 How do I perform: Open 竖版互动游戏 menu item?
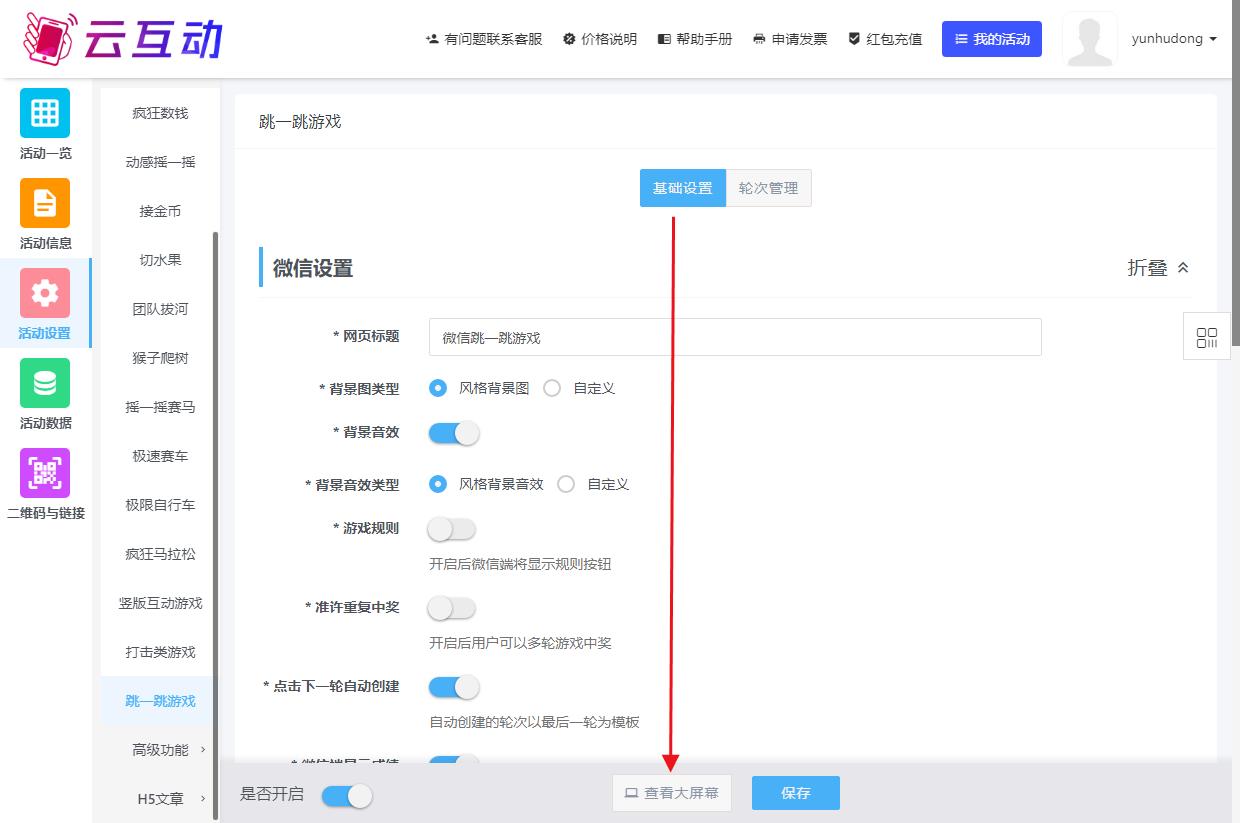pyautogui.click(x=160, y=603)
